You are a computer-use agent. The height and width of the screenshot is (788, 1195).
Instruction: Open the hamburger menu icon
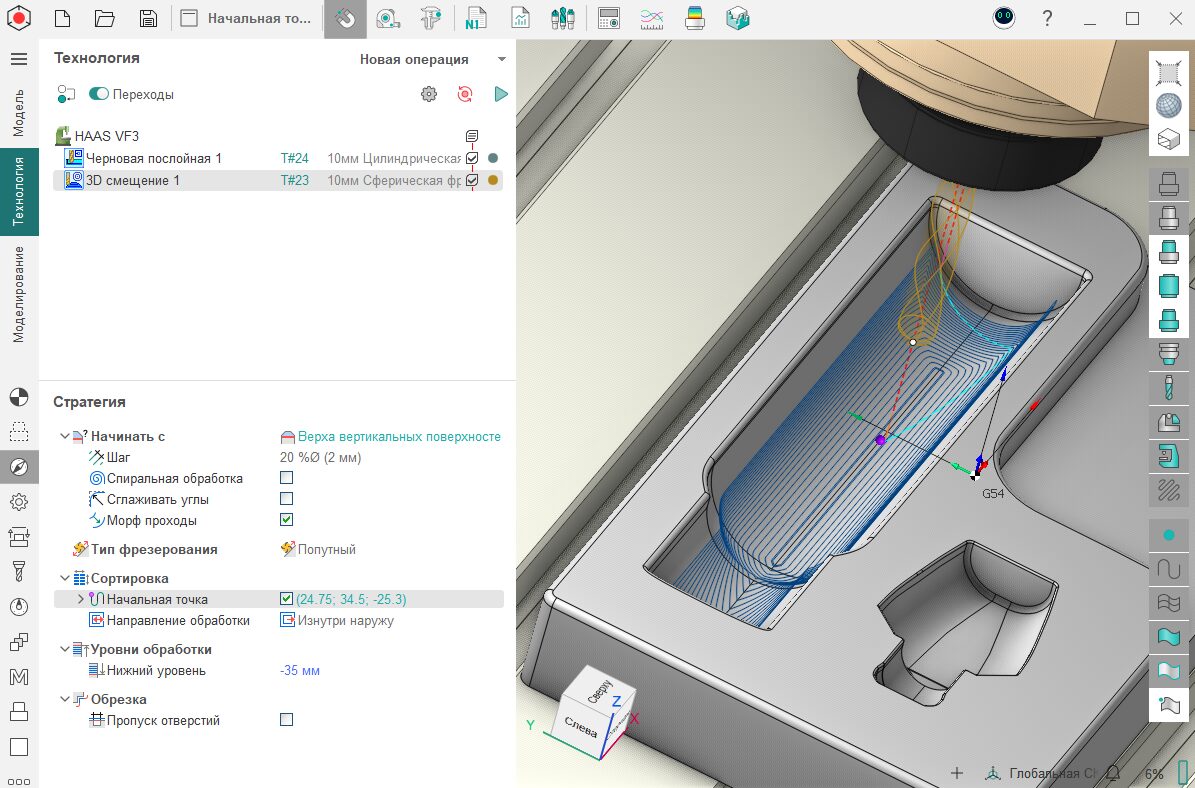18,59
